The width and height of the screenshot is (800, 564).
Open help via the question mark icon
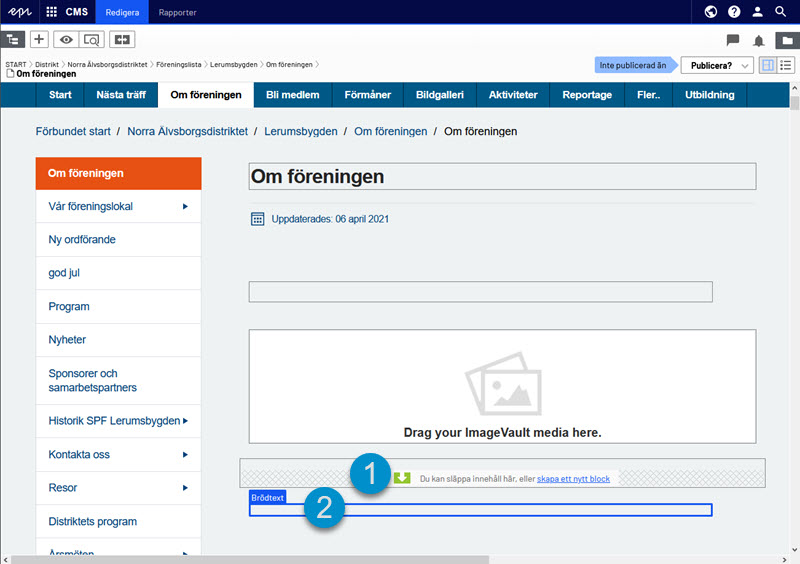tap(734, 12)
